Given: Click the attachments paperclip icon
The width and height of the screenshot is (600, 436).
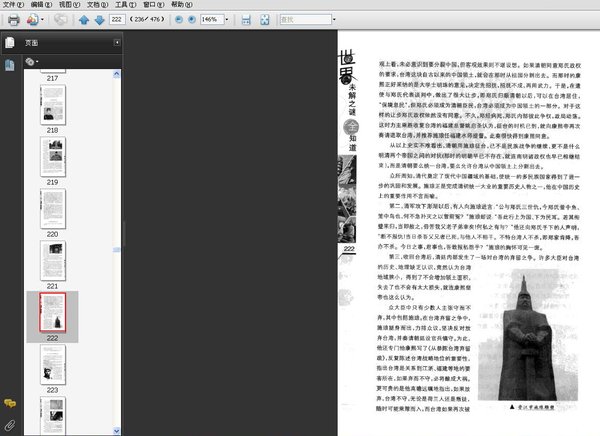Looking at the screenshot, I should [x=10, y=425].
